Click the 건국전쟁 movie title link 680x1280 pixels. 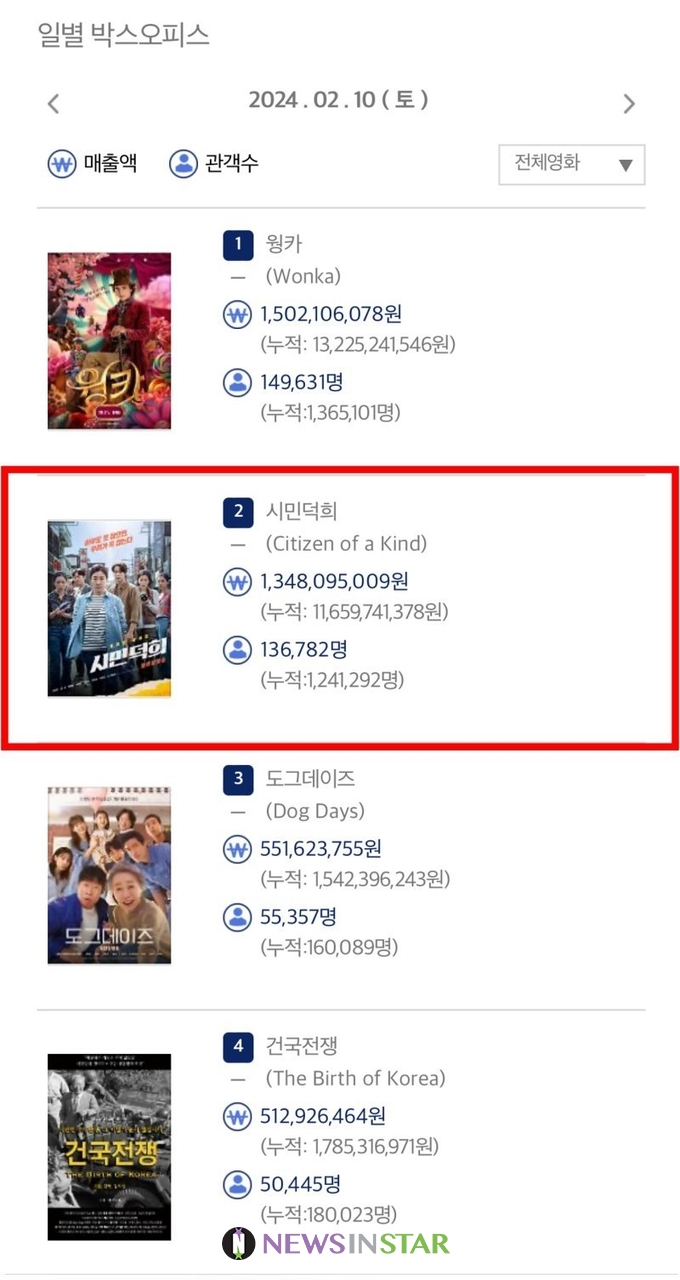[x=301, y=1046]
